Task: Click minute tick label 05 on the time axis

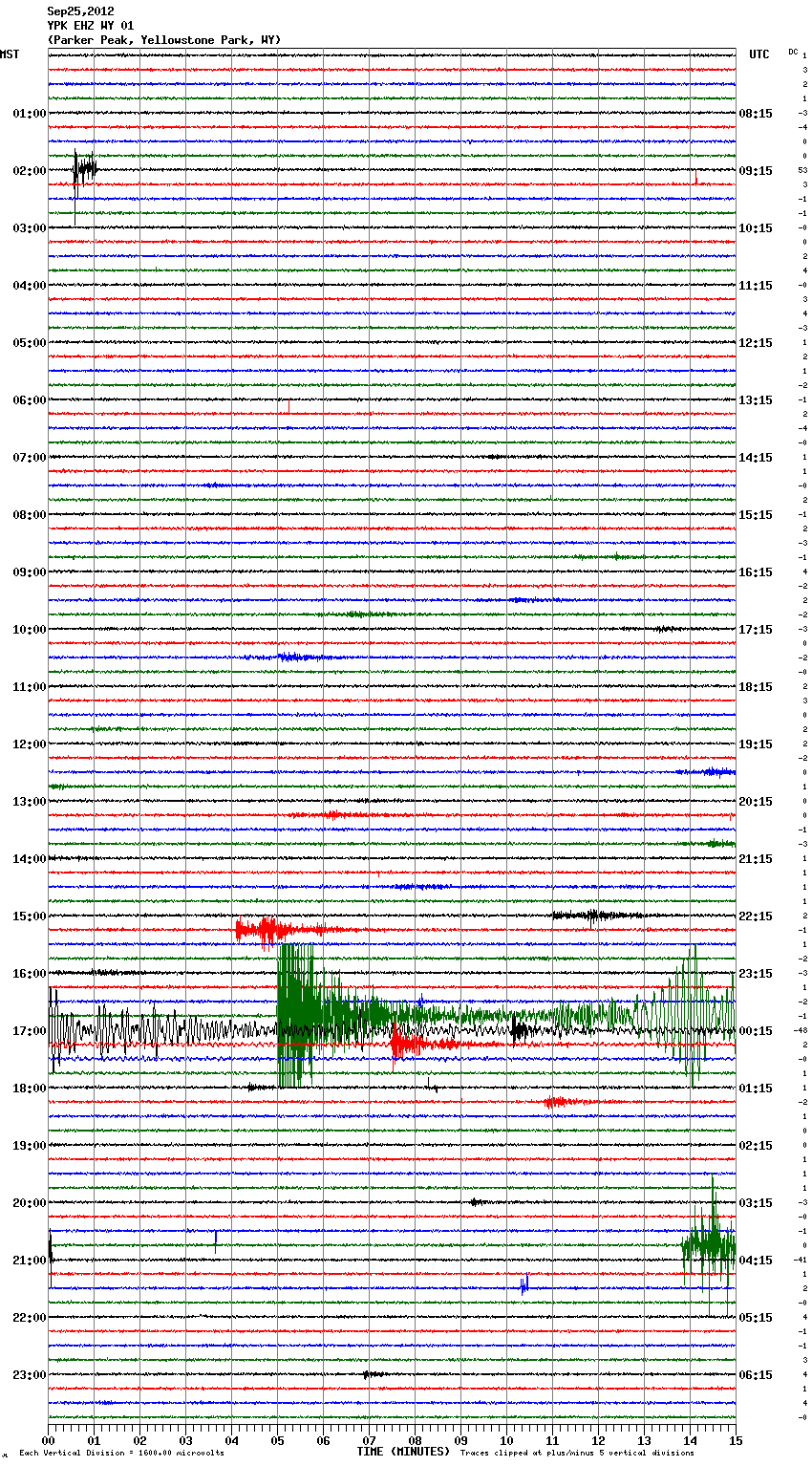Action: pyautogui.click(x=277, y=1440)
